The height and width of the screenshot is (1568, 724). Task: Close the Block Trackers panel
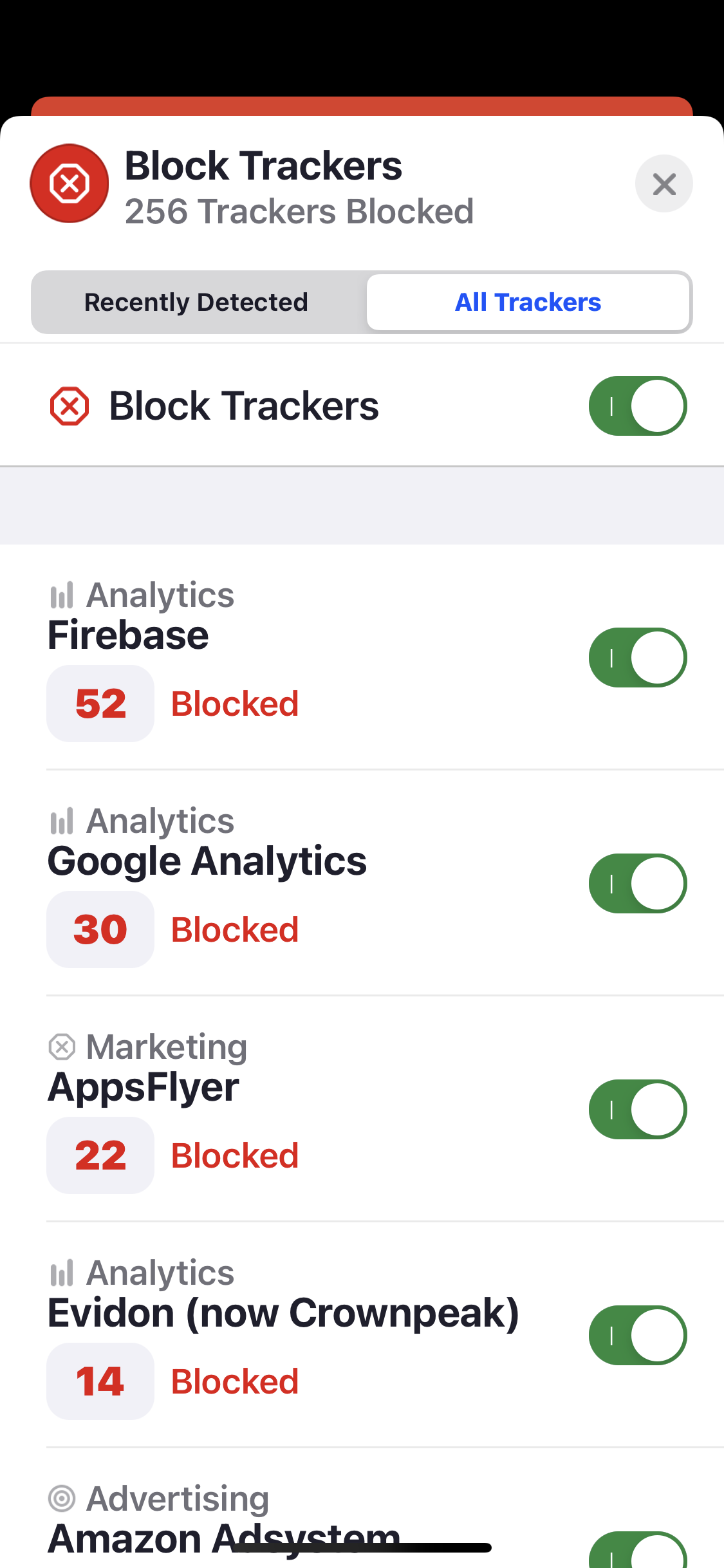(664, 184)
